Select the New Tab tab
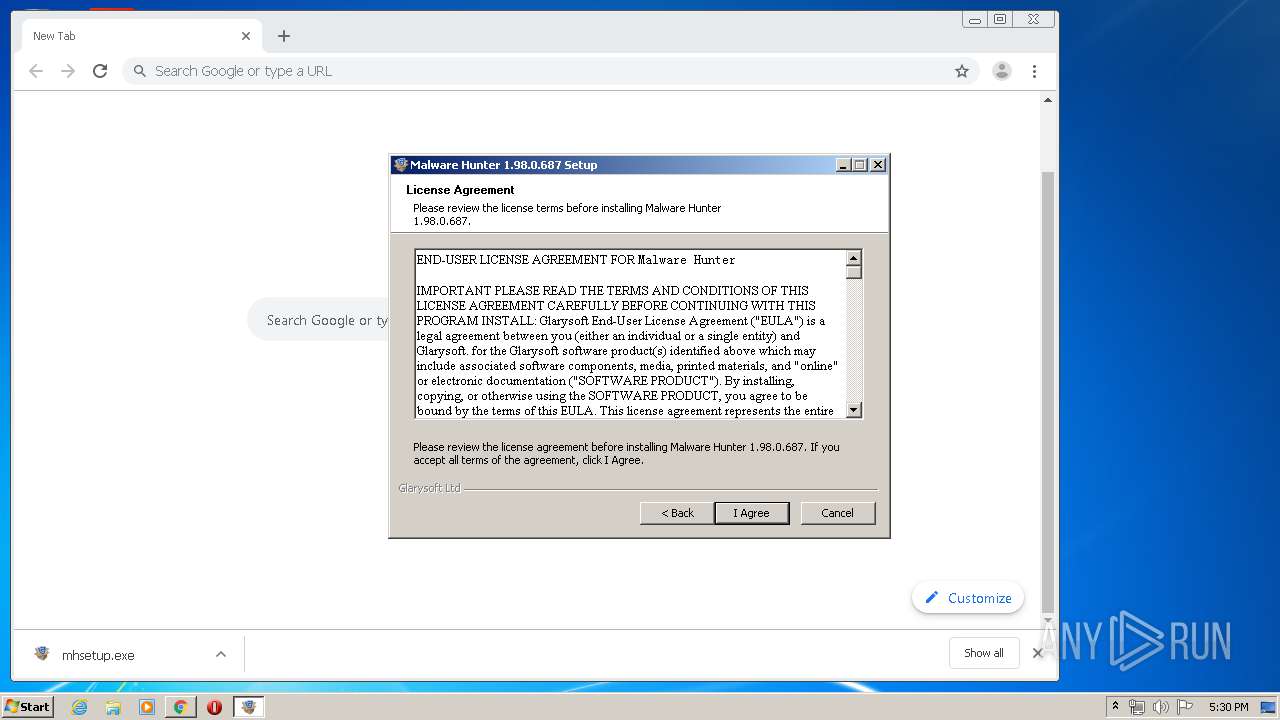Image resolution: width=1280 pixels, height=720 pixels. [140, 36]
